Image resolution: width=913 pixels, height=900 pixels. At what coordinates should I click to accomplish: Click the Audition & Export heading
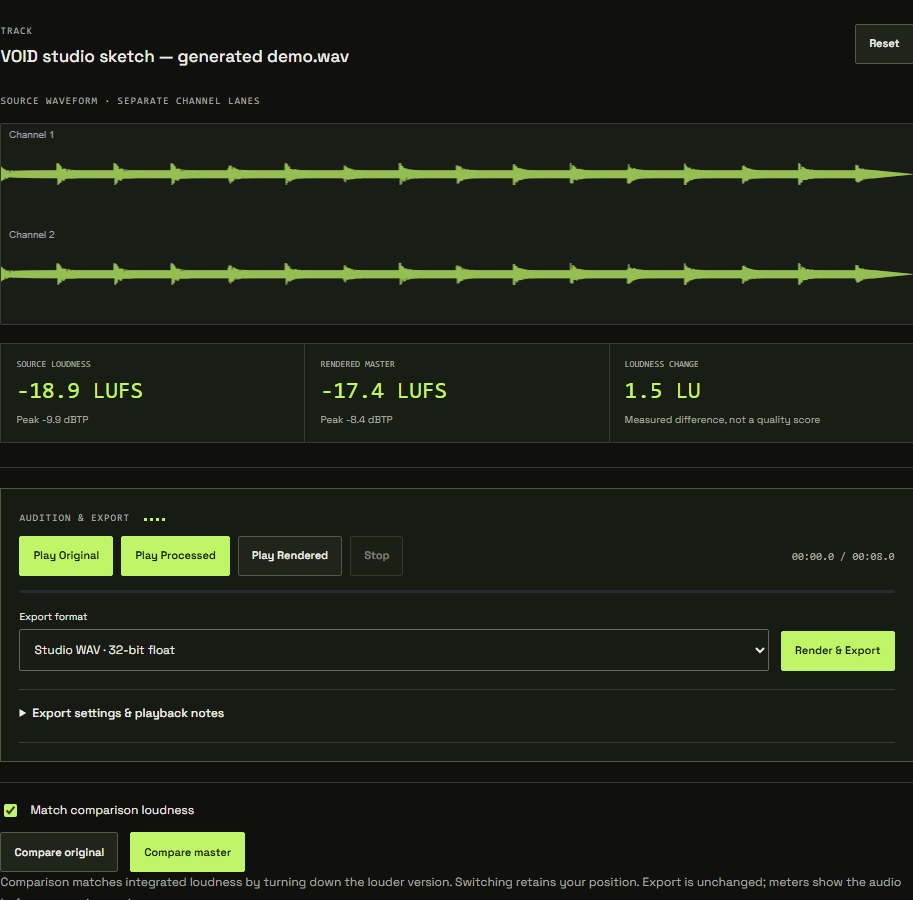point(74,518)
